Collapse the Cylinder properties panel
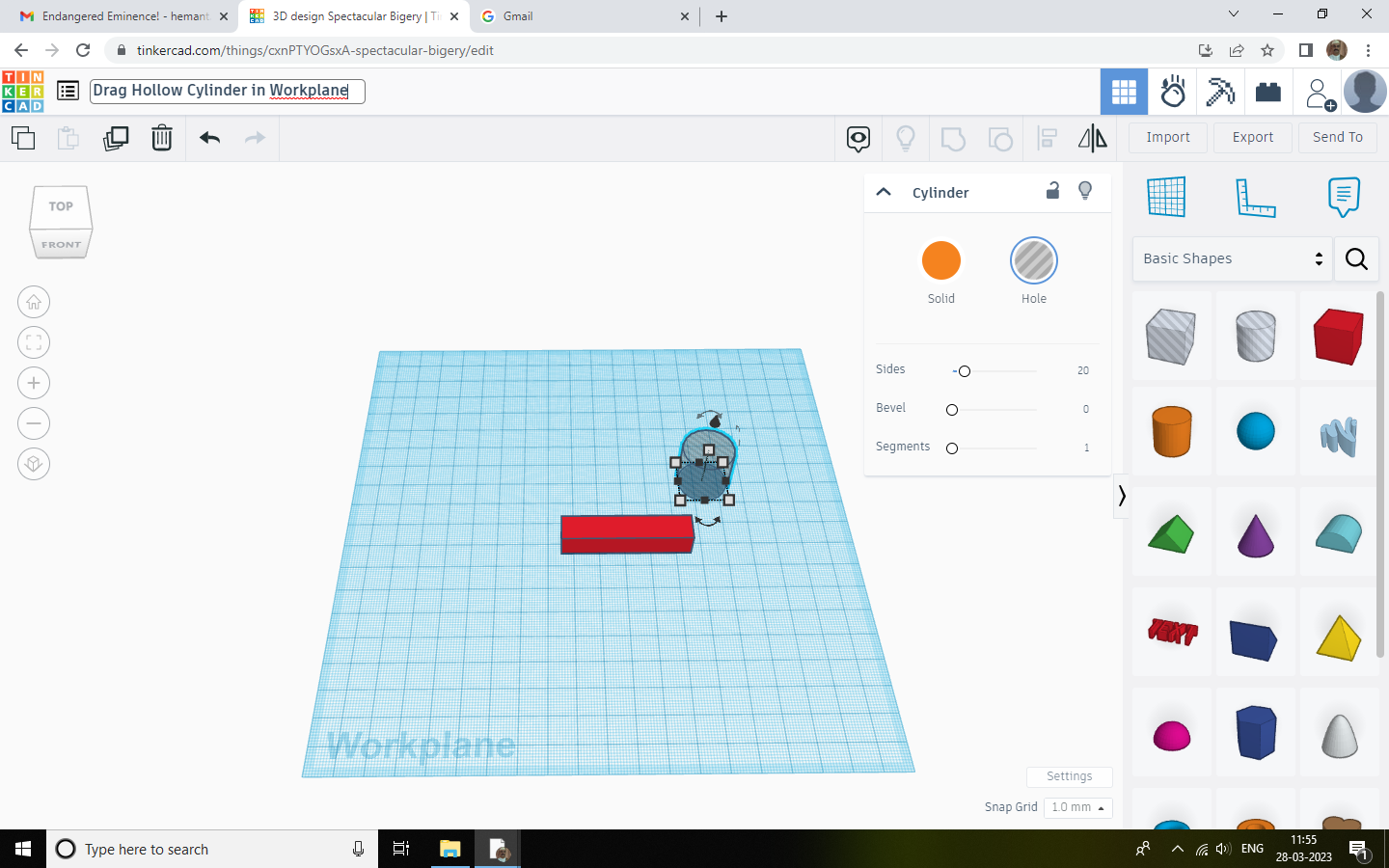 tap(884, 192)
